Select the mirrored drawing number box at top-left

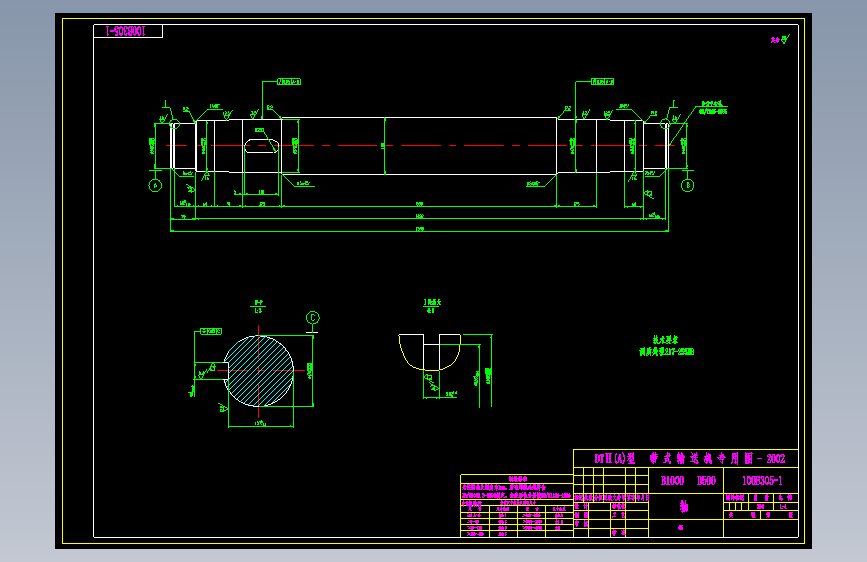[128, 31]
